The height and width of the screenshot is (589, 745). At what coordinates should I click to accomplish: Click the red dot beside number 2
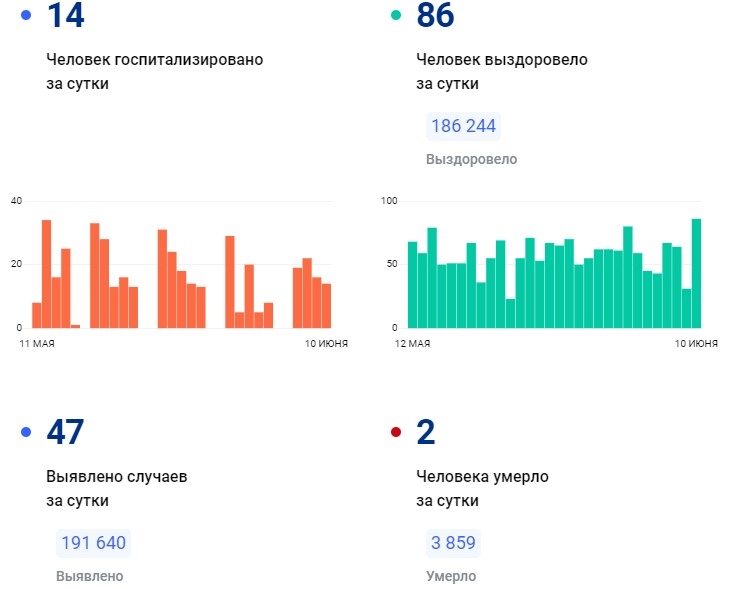[396, 432]
